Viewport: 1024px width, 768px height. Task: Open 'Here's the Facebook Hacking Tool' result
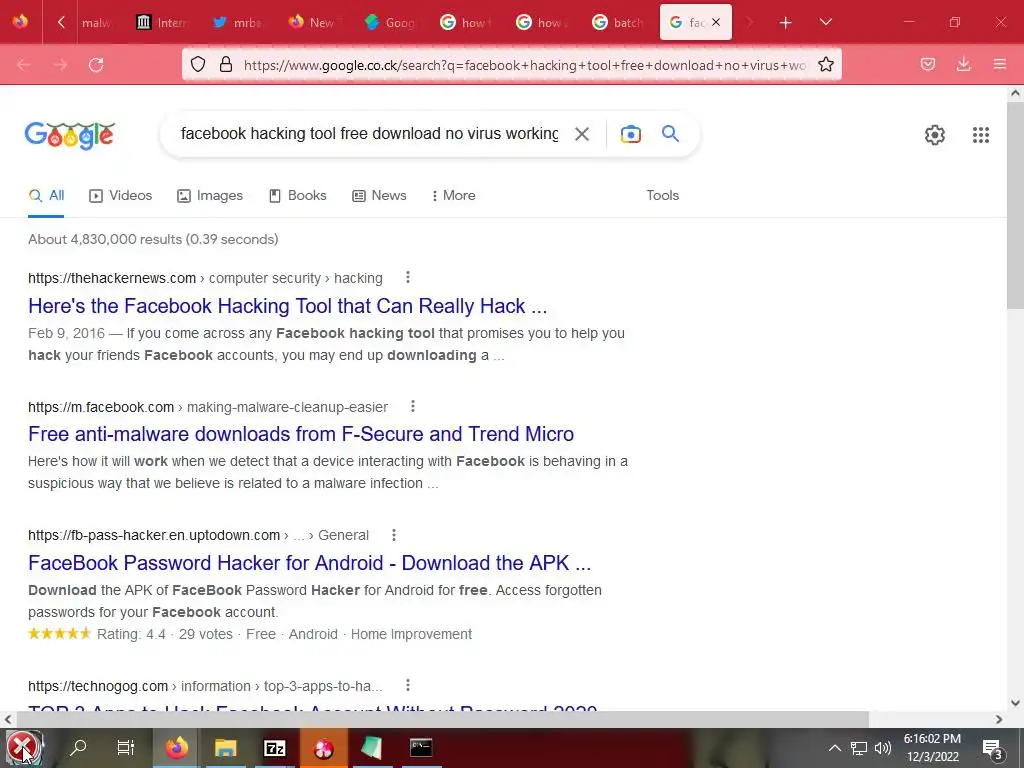pyautogui.click(x=287, y=306)
